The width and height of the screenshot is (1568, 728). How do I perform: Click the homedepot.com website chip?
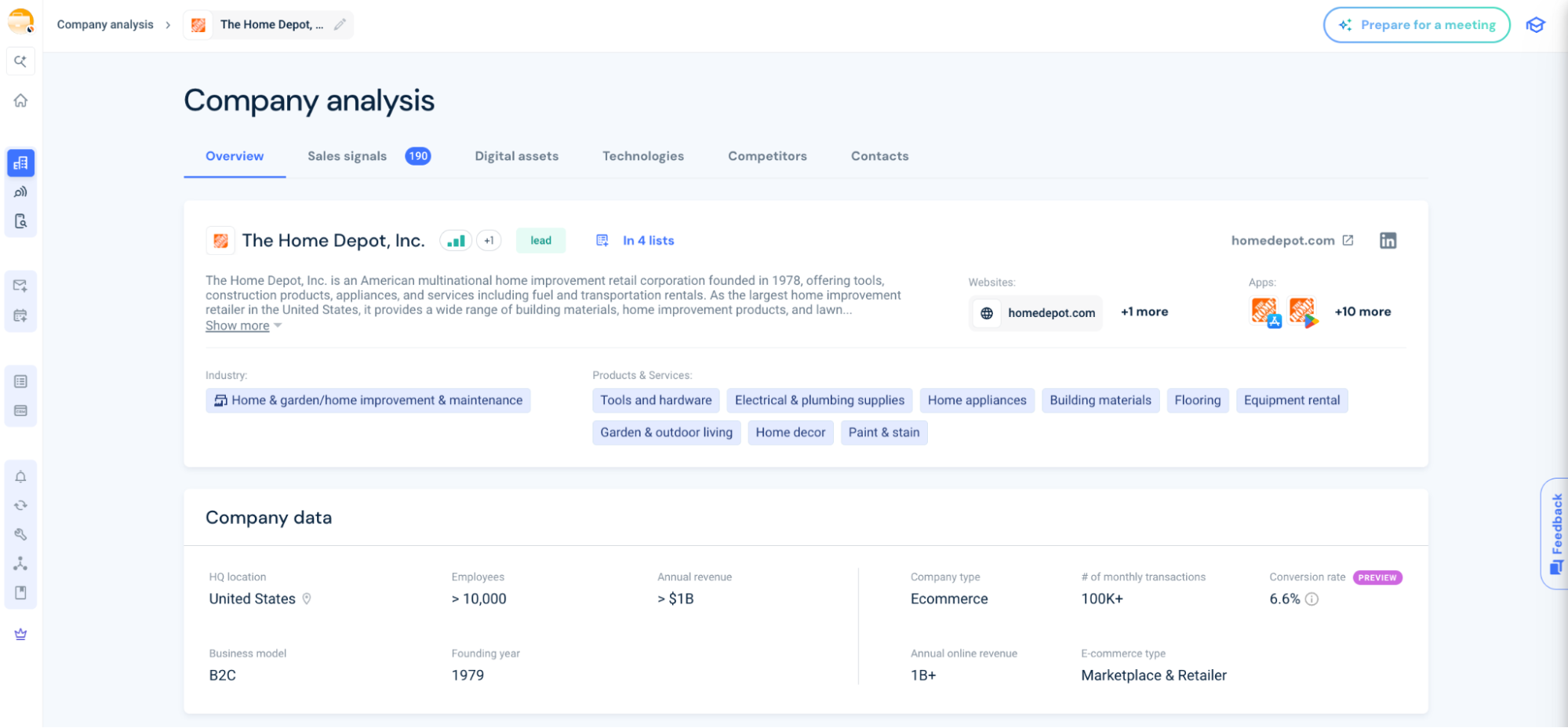point(1036,313)
